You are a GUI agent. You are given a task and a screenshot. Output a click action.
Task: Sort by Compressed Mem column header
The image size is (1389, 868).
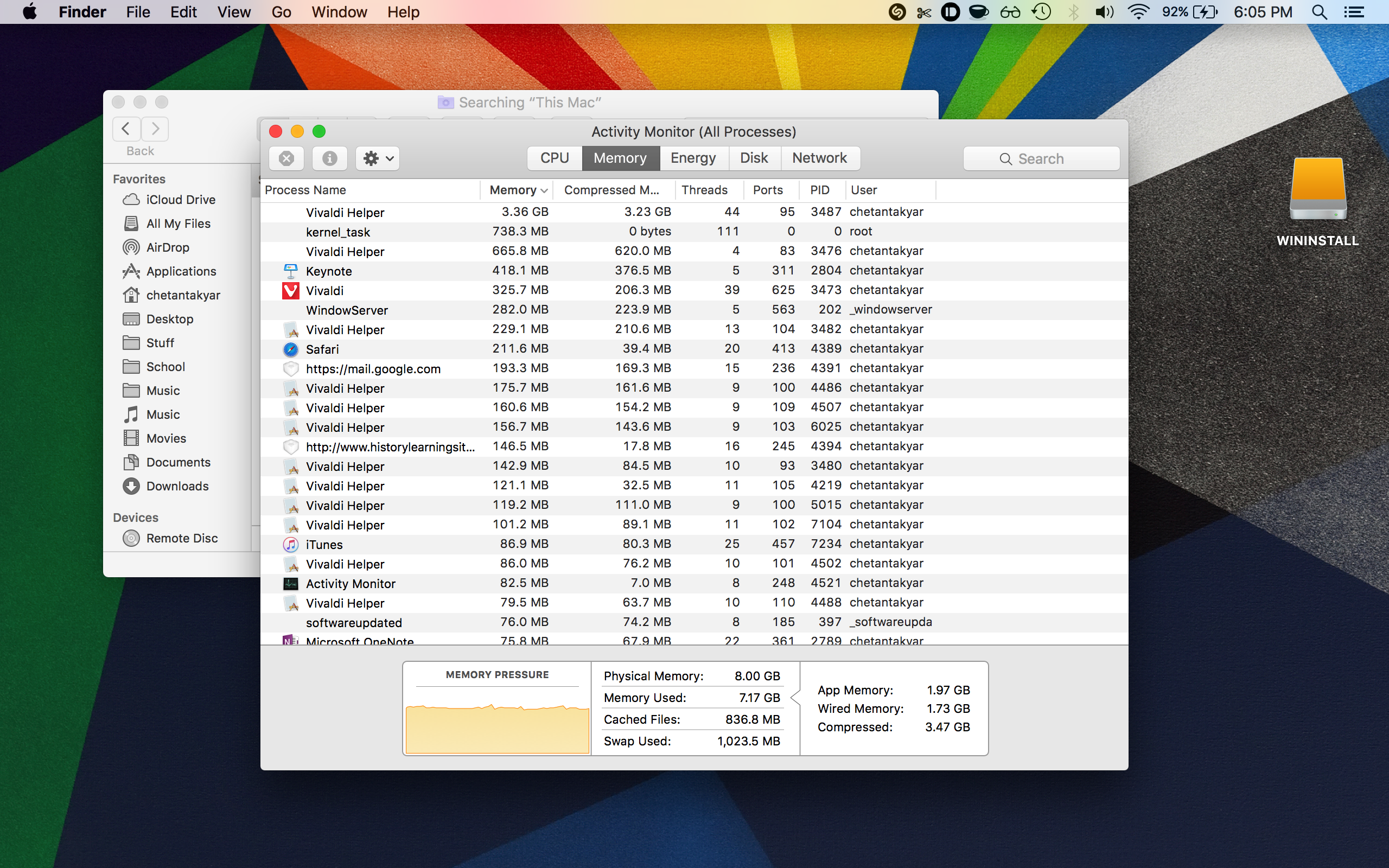tap(614, 190)
